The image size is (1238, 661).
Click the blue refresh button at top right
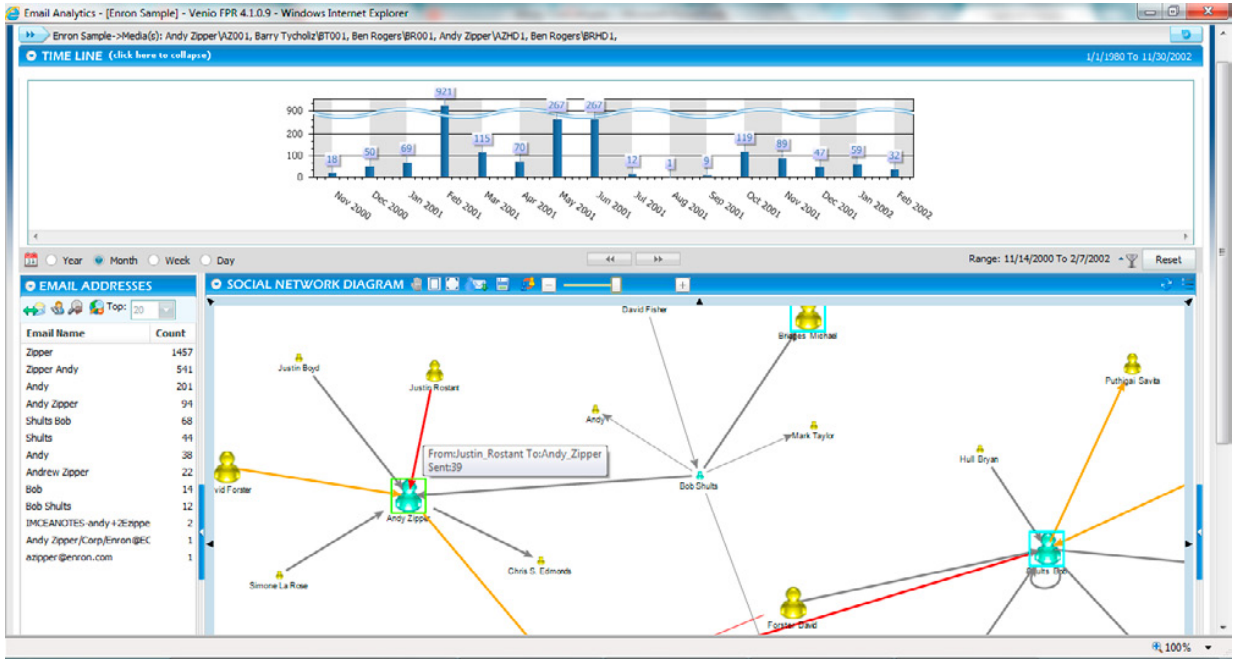(x=1185, y=34)
